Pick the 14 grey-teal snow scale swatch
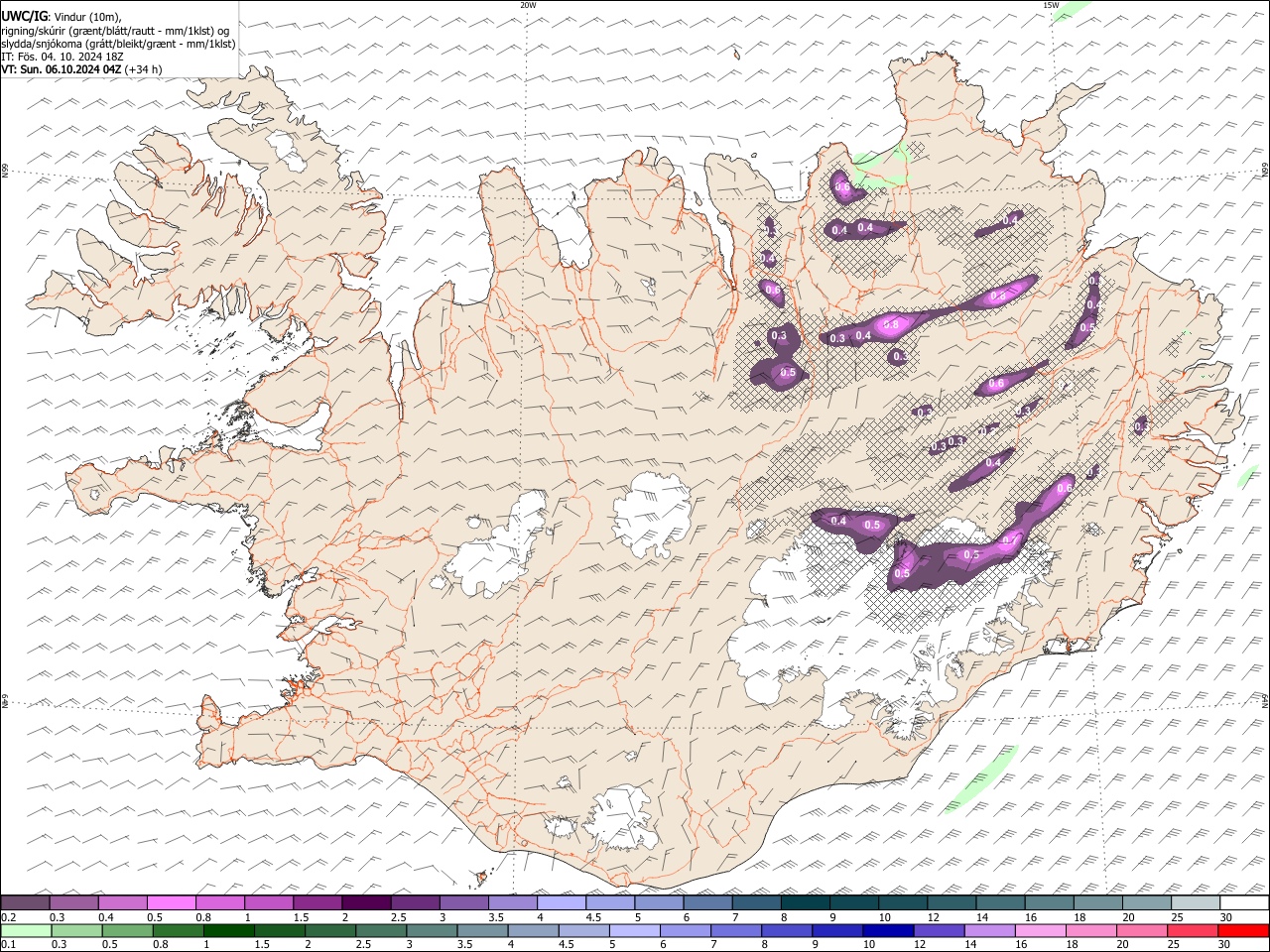 point(1000,903)
